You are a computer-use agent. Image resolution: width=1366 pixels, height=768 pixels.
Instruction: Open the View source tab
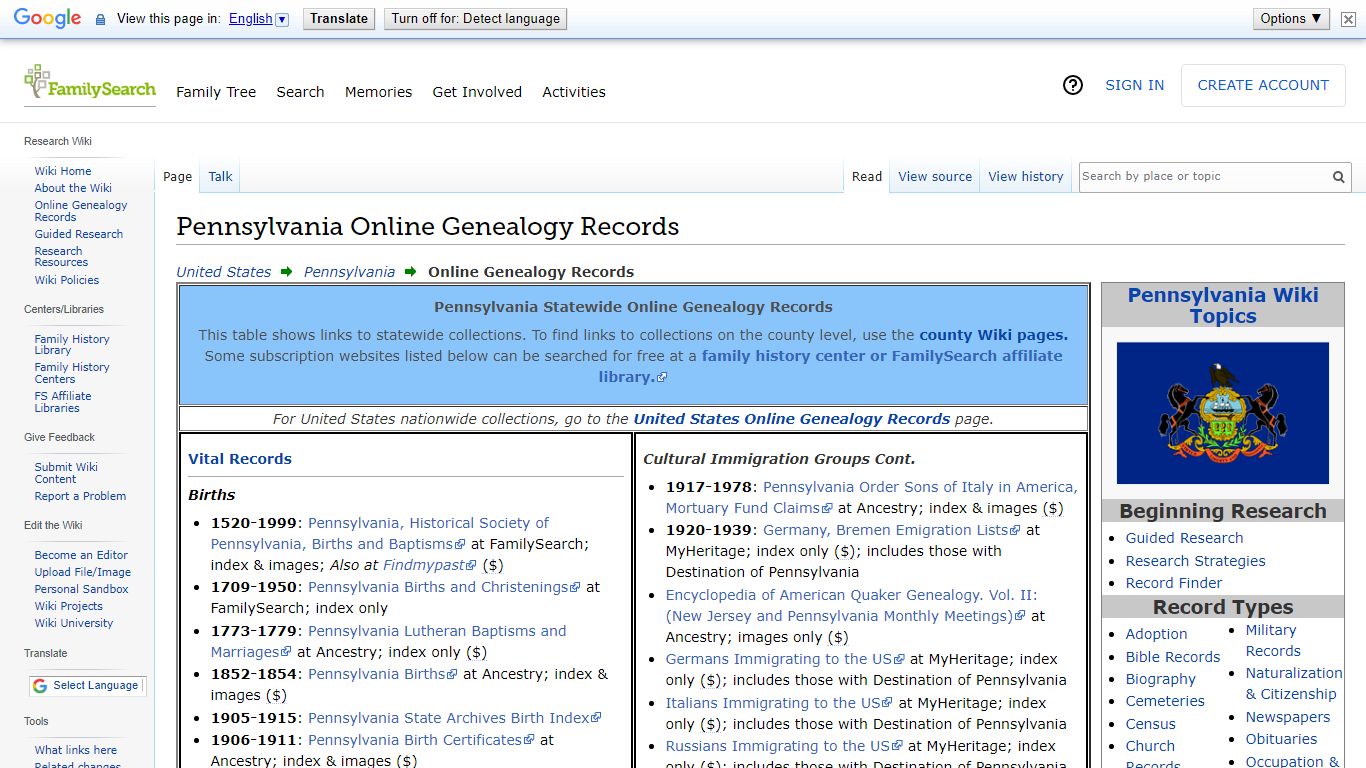tap(935, 177)
